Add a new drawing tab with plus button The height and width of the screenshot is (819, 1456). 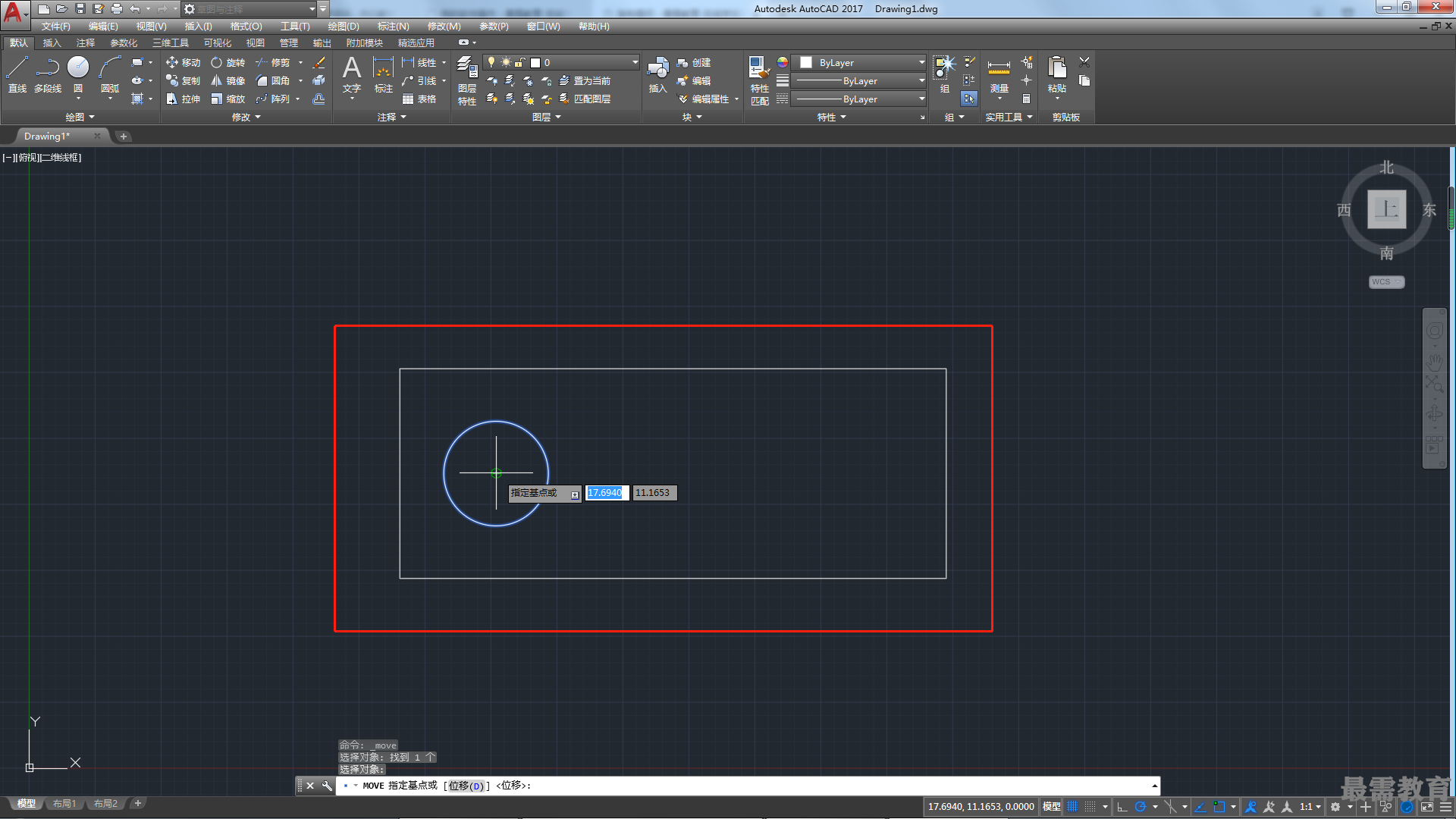123,136
